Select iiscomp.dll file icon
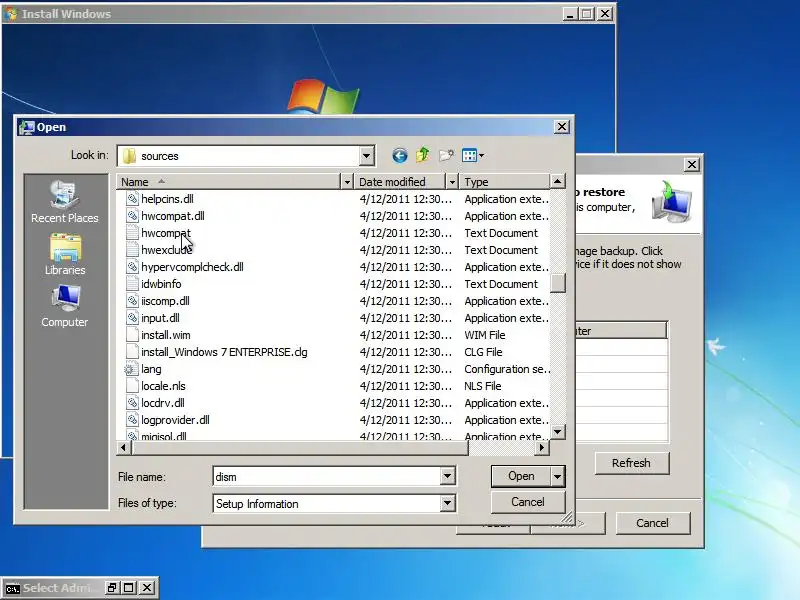Image resolution: width=800 pixels, height=600 pixels. point(132,301)
